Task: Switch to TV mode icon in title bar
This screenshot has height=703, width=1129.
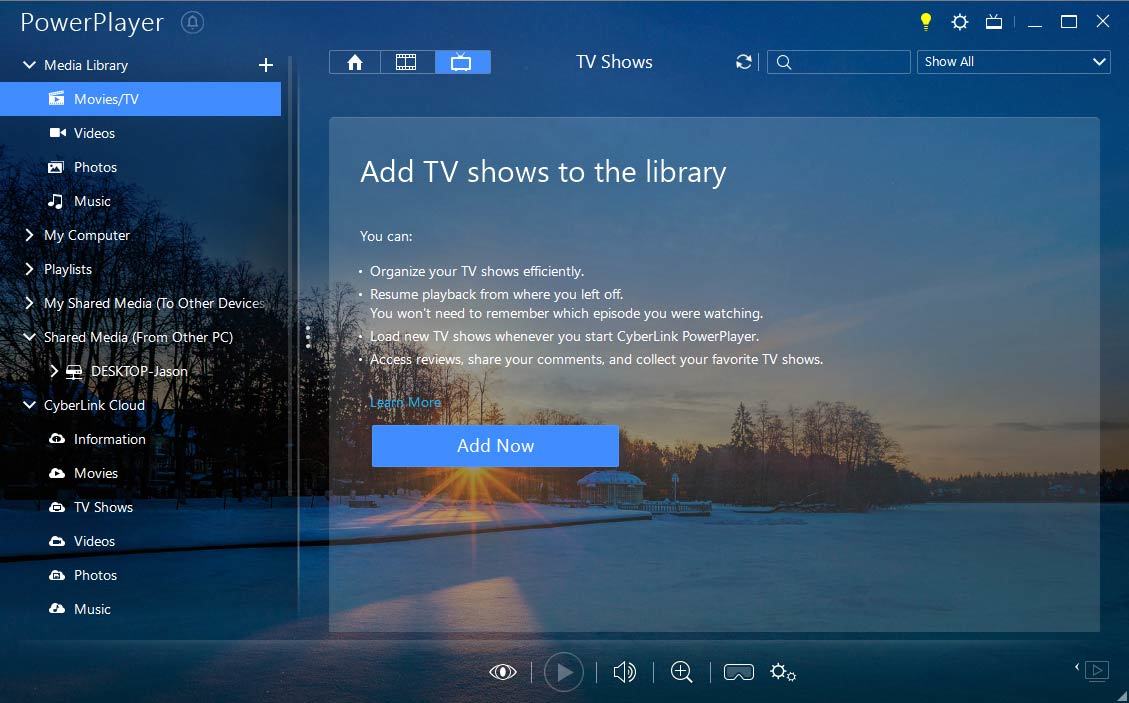Action: click(x=994, y=22)
